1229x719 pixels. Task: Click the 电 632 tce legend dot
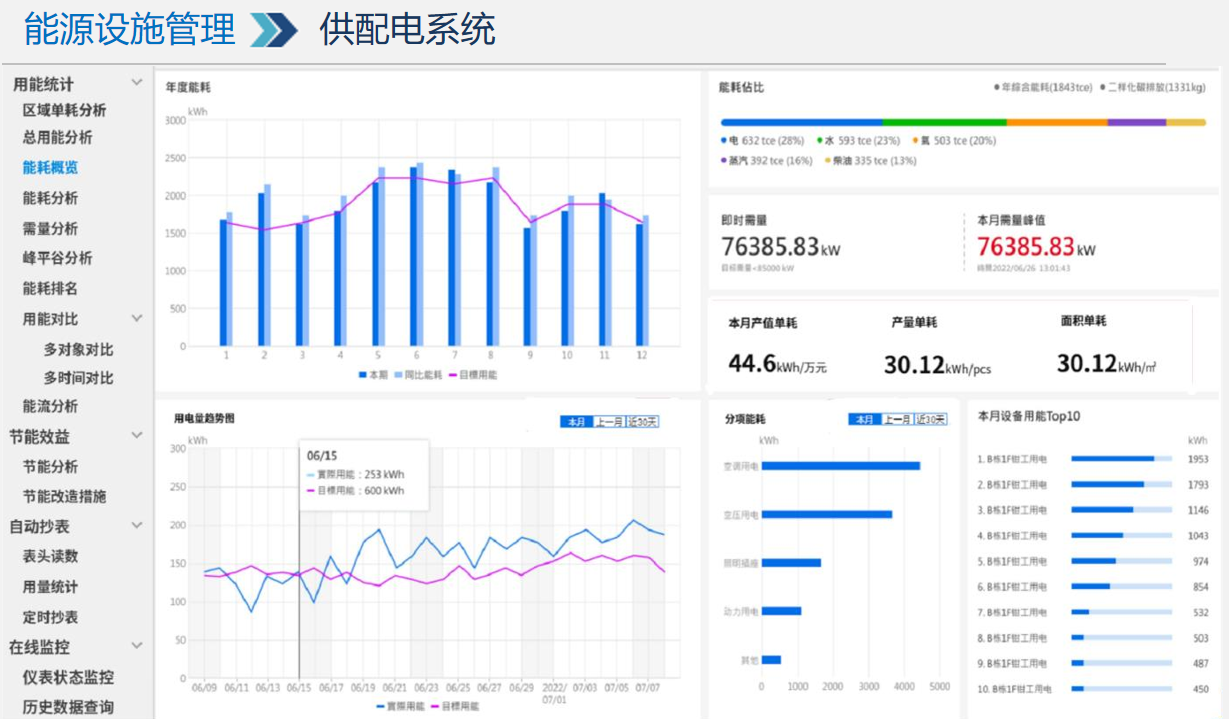723,141
